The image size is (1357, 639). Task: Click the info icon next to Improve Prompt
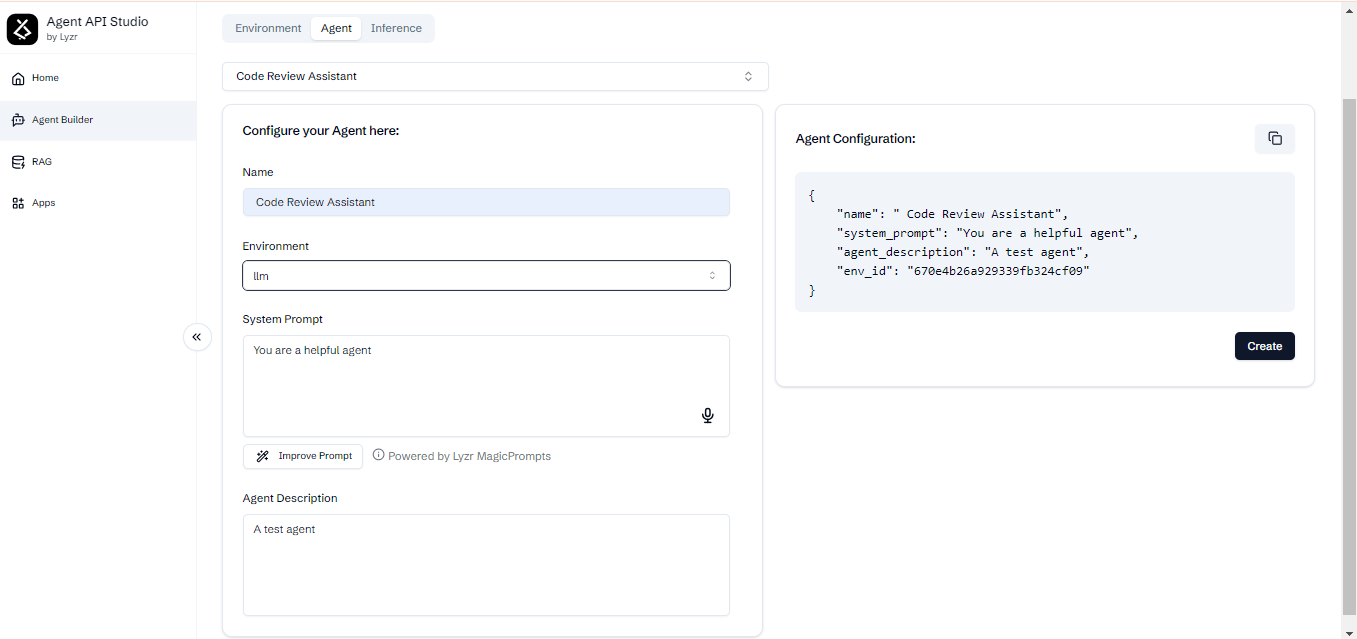tap(378, 455)
